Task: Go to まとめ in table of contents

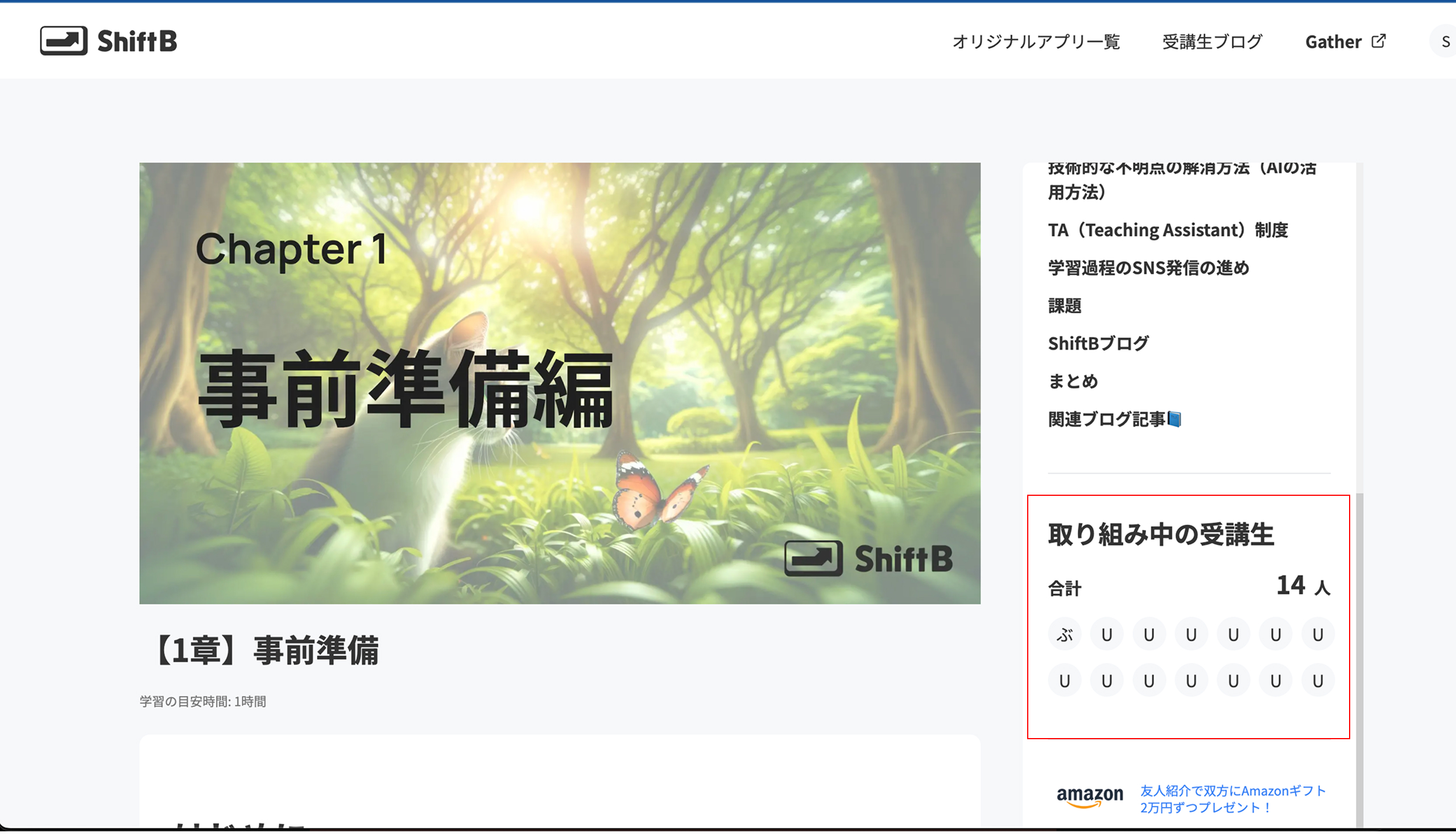Action: pos(1073,382)
